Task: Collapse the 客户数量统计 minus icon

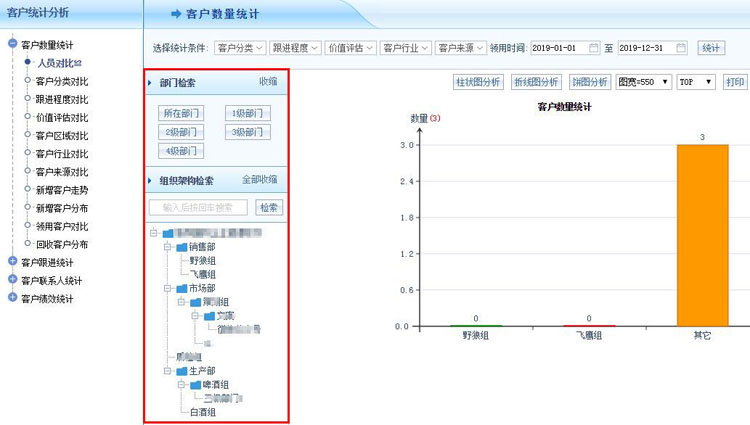Action: coord(12,44)
